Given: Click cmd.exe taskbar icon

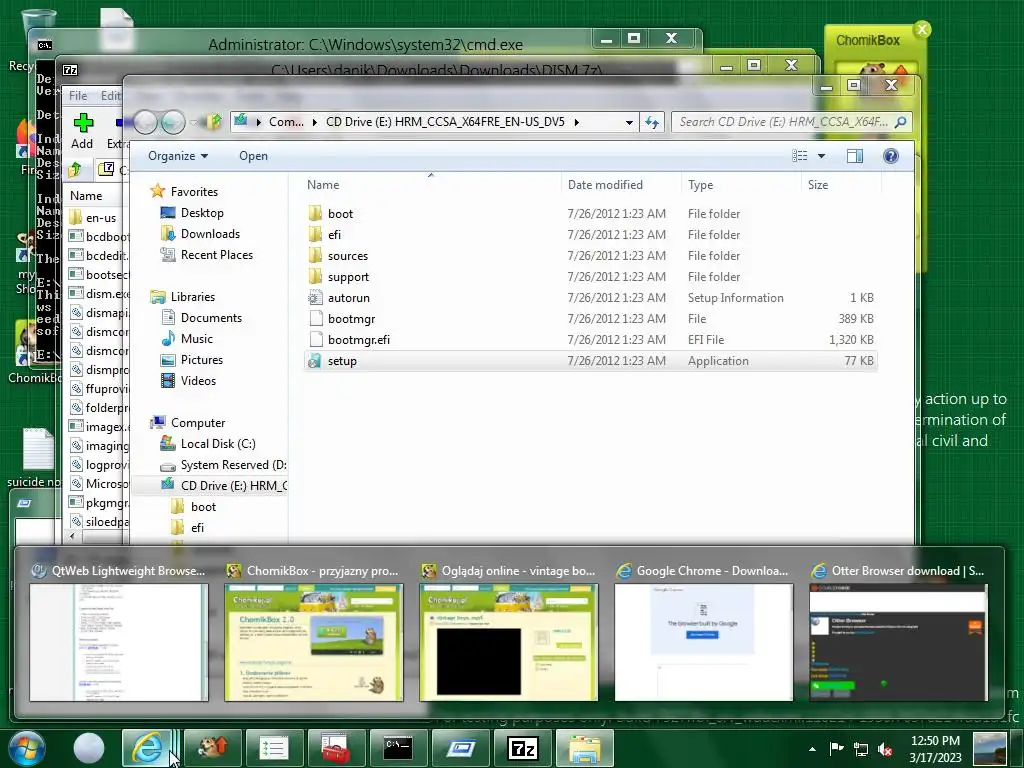Looking at the screenshot, I should click(x=398, y=748).
